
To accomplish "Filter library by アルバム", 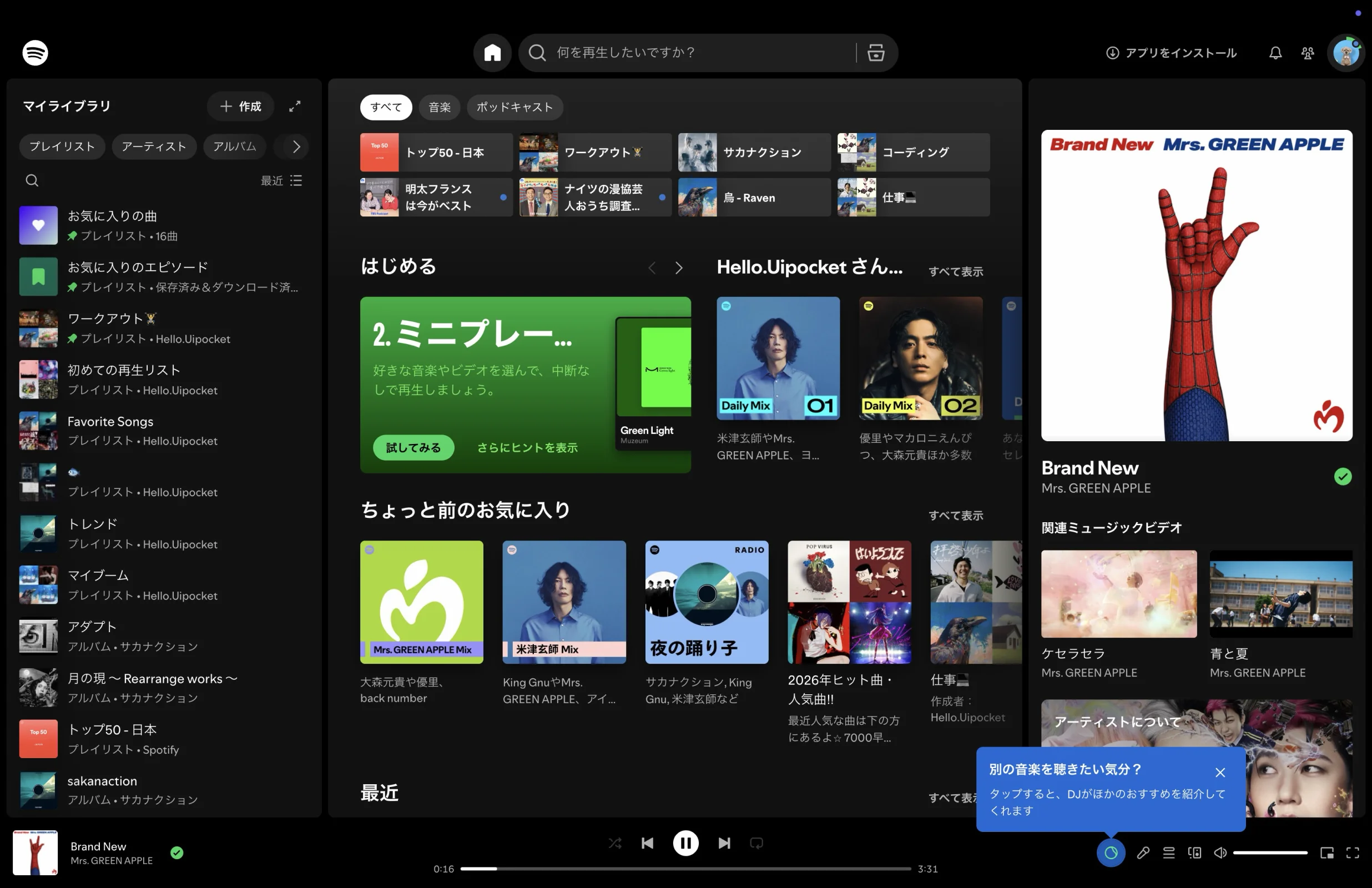I will (235, 147).
